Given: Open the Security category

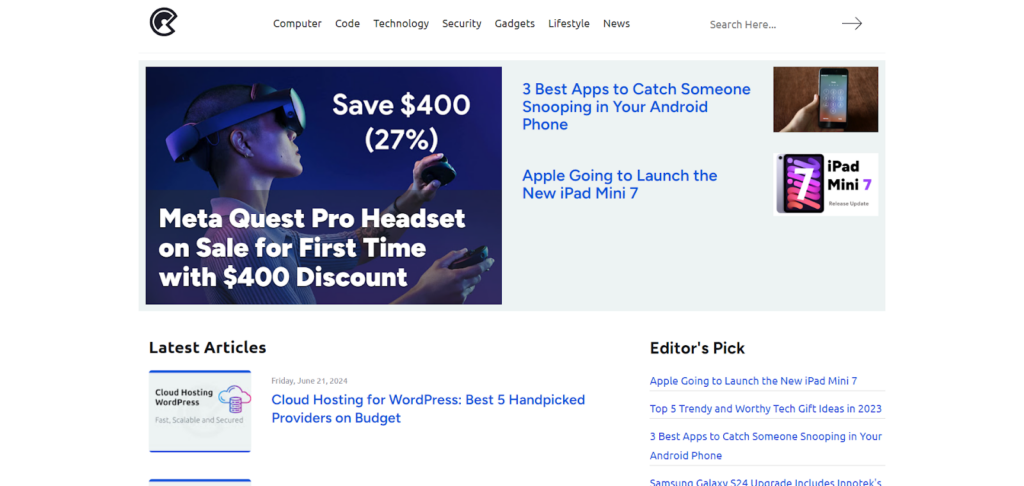Looking at the screenshot, I should click(x=461, y=24).
